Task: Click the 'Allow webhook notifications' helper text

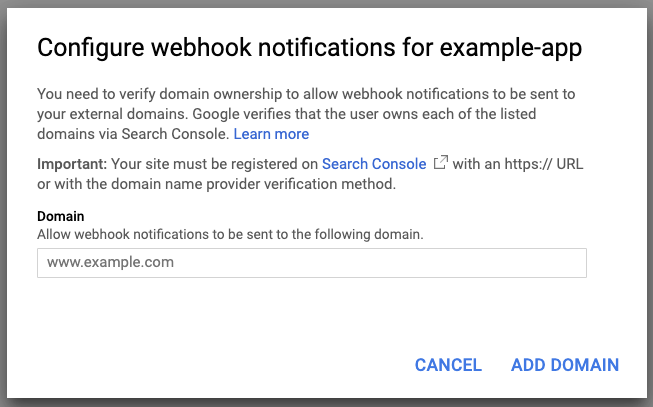Action: tap(230, 235)
